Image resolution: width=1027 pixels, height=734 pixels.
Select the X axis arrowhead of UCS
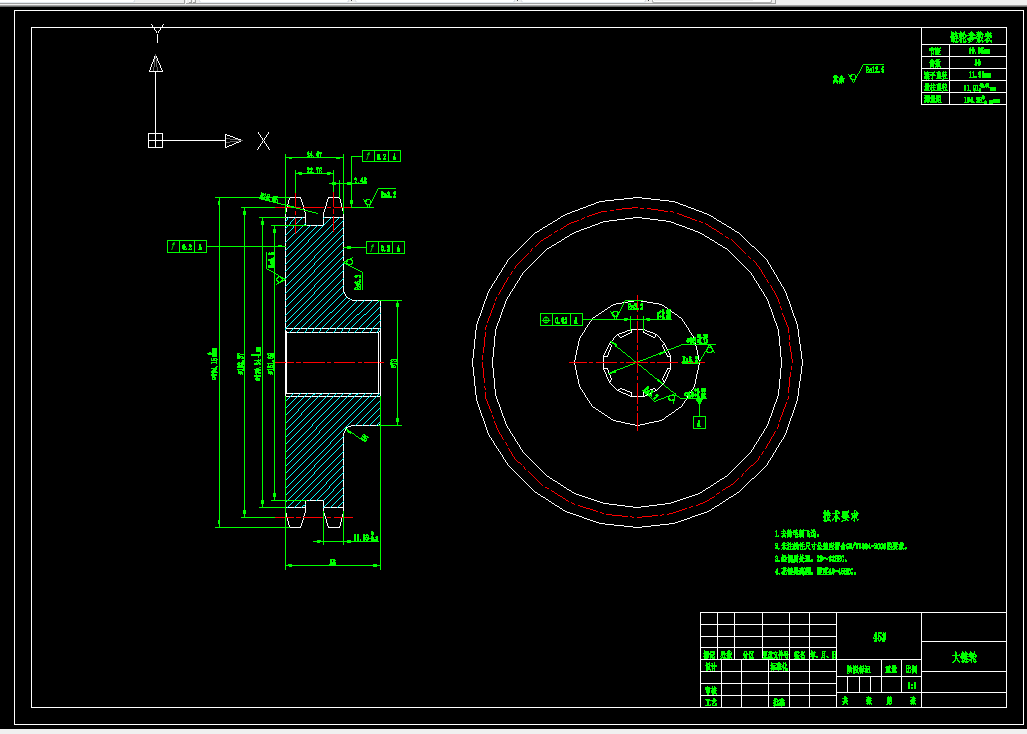[x=233, y=141]
